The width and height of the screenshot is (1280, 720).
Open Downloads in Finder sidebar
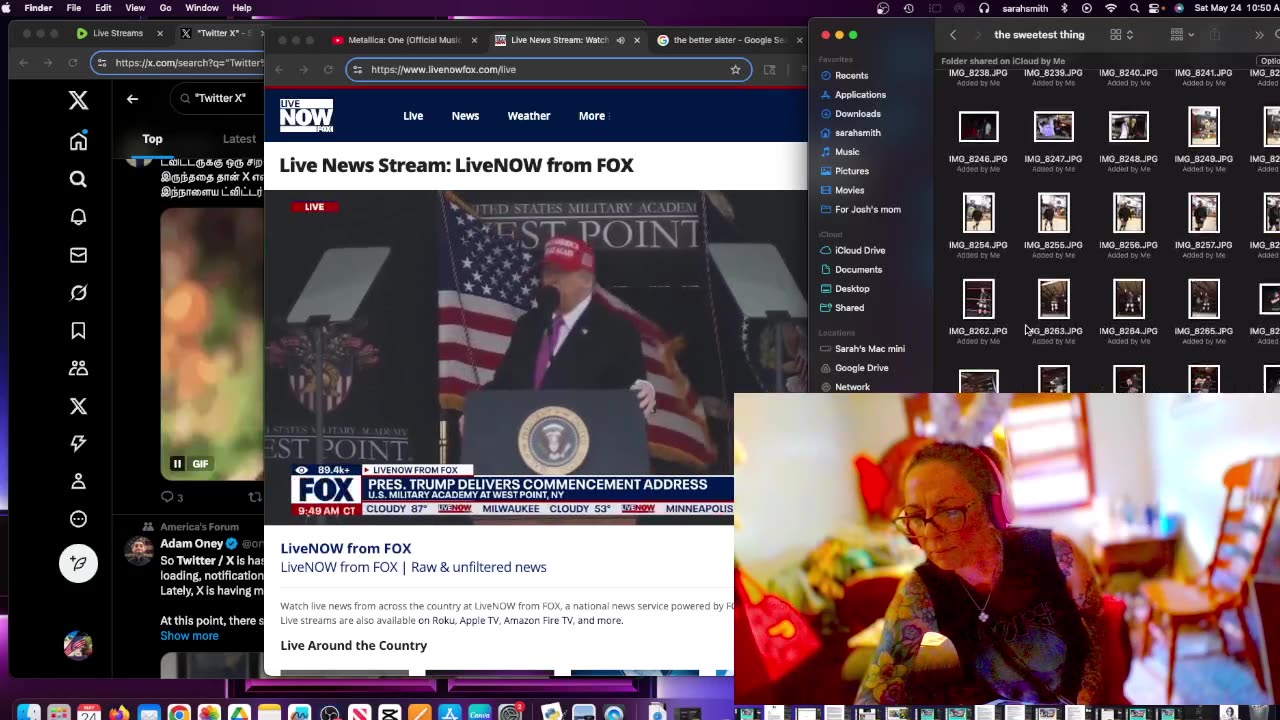[858, 113]
